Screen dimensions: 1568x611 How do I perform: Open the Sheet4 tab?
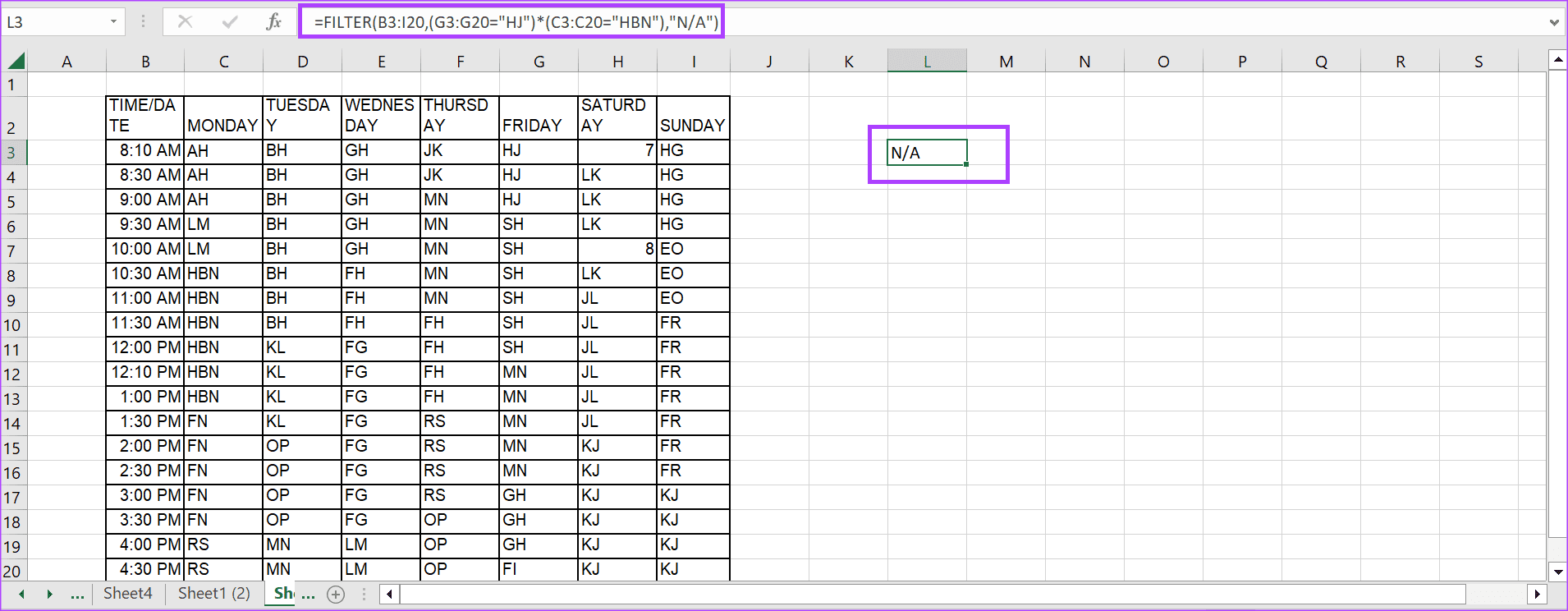pos(127,594)
